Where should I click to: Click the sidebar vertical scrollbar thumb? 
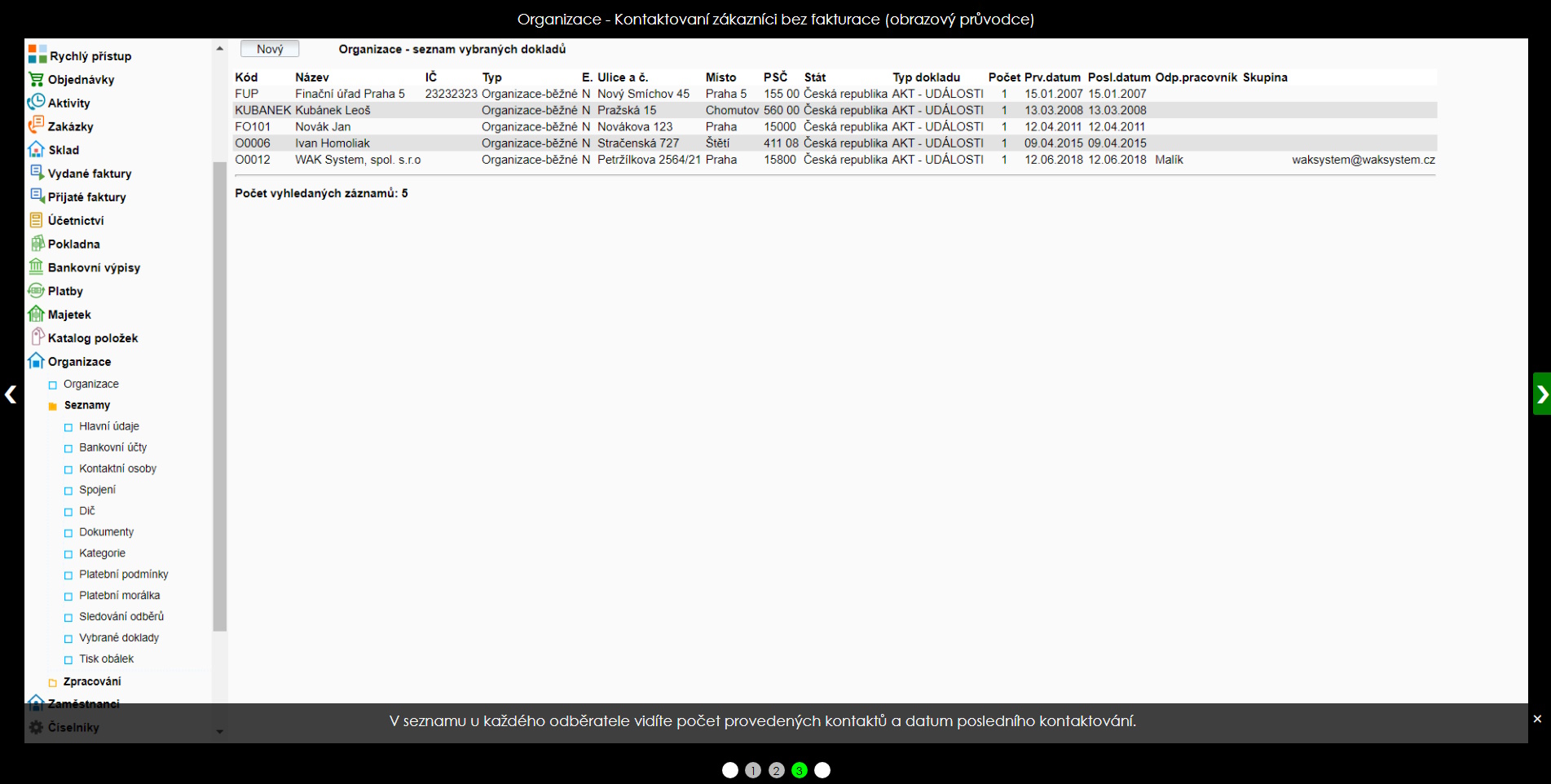coord(219,396)
